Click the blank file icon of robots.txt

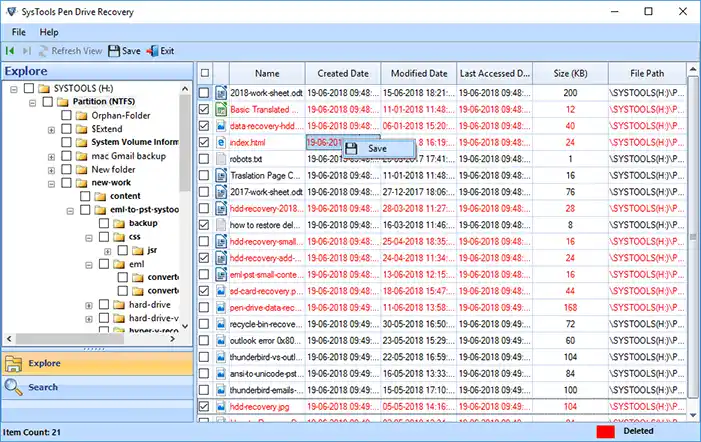click(221, 159)
